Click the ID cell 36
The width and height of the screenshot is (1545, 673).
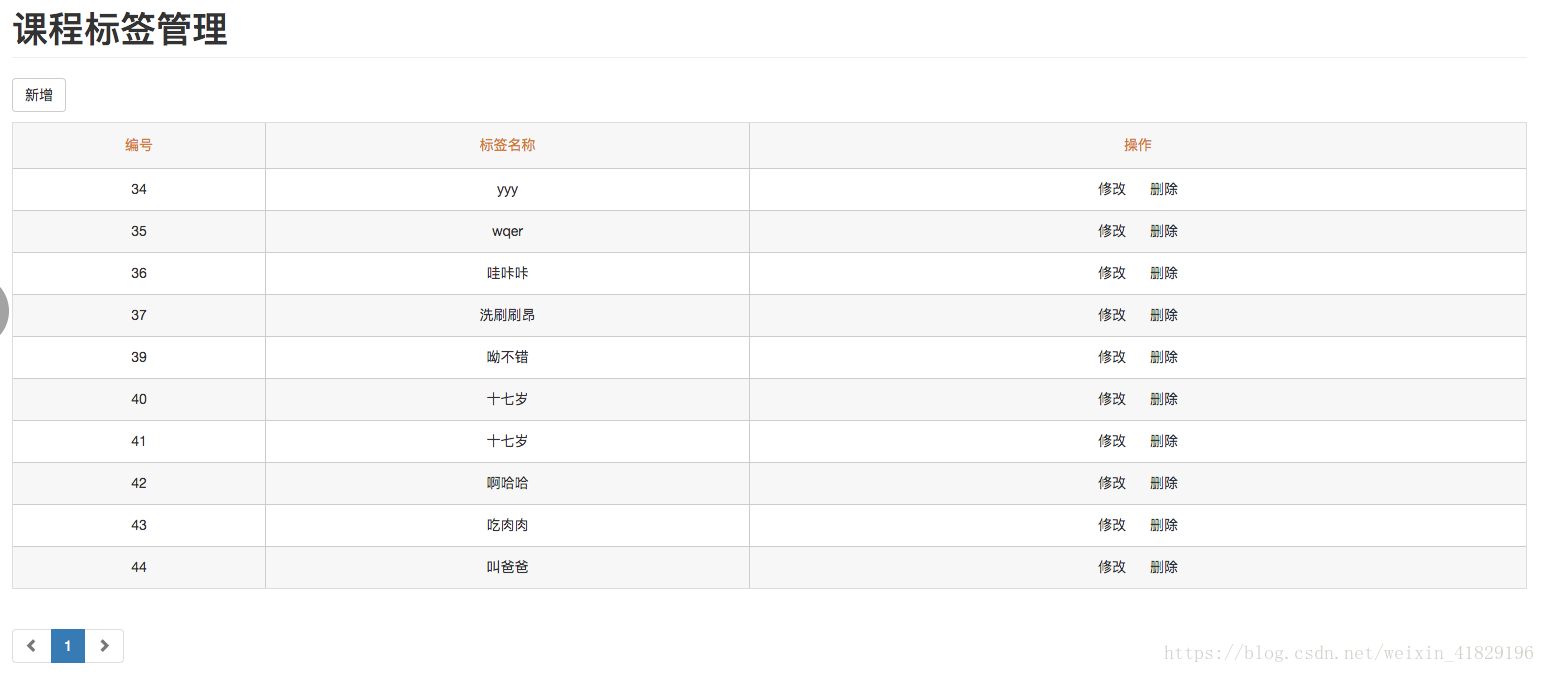click(139, 273)
